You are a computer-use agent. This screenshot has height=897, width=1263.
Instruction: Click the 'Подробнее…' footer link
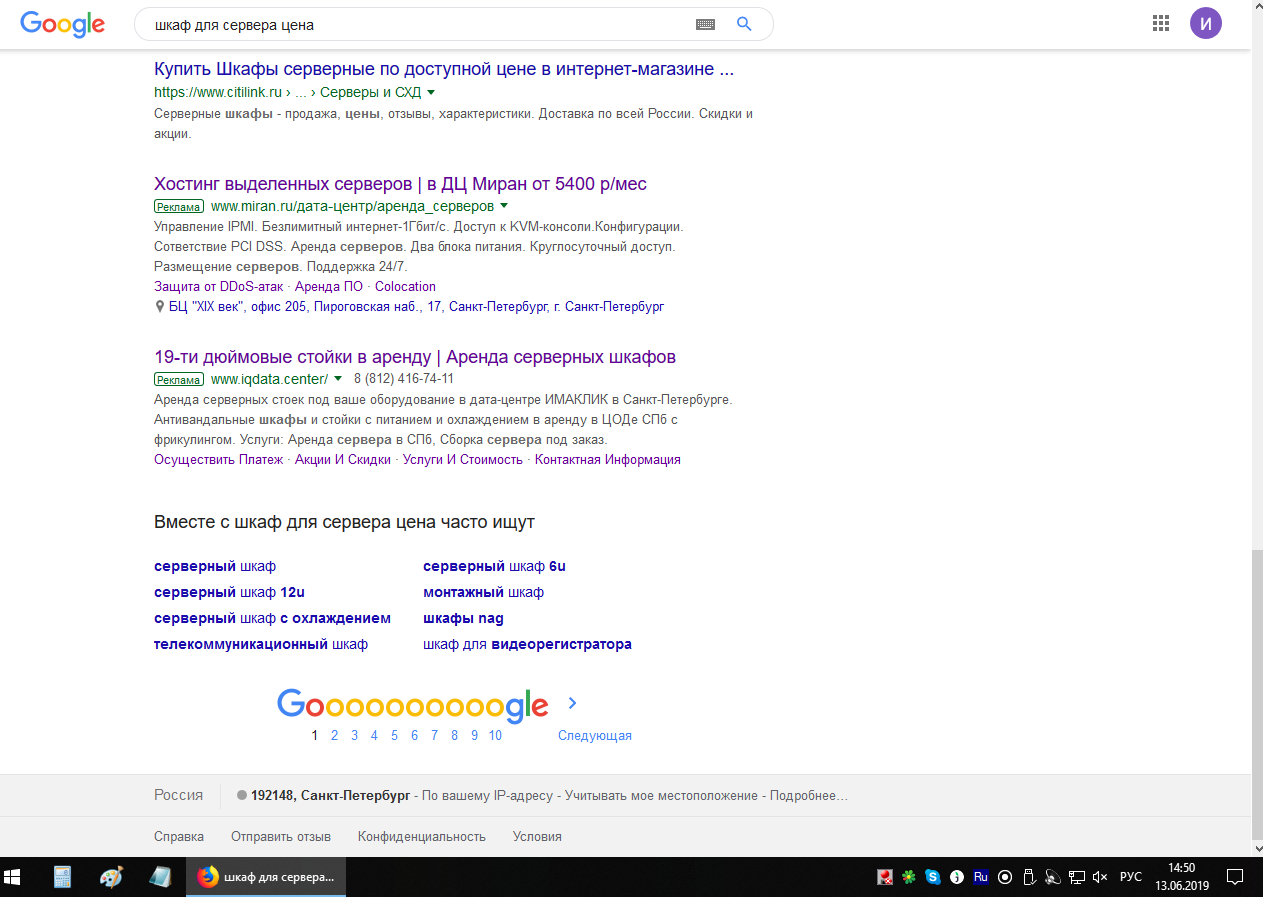(x=810, y=796)
